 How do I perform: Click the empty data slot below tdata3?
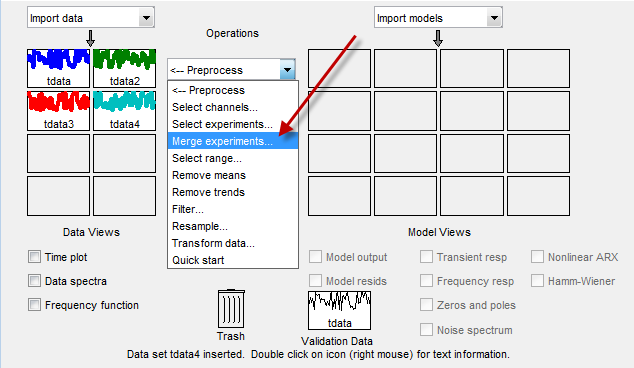(x=59, y=153)
